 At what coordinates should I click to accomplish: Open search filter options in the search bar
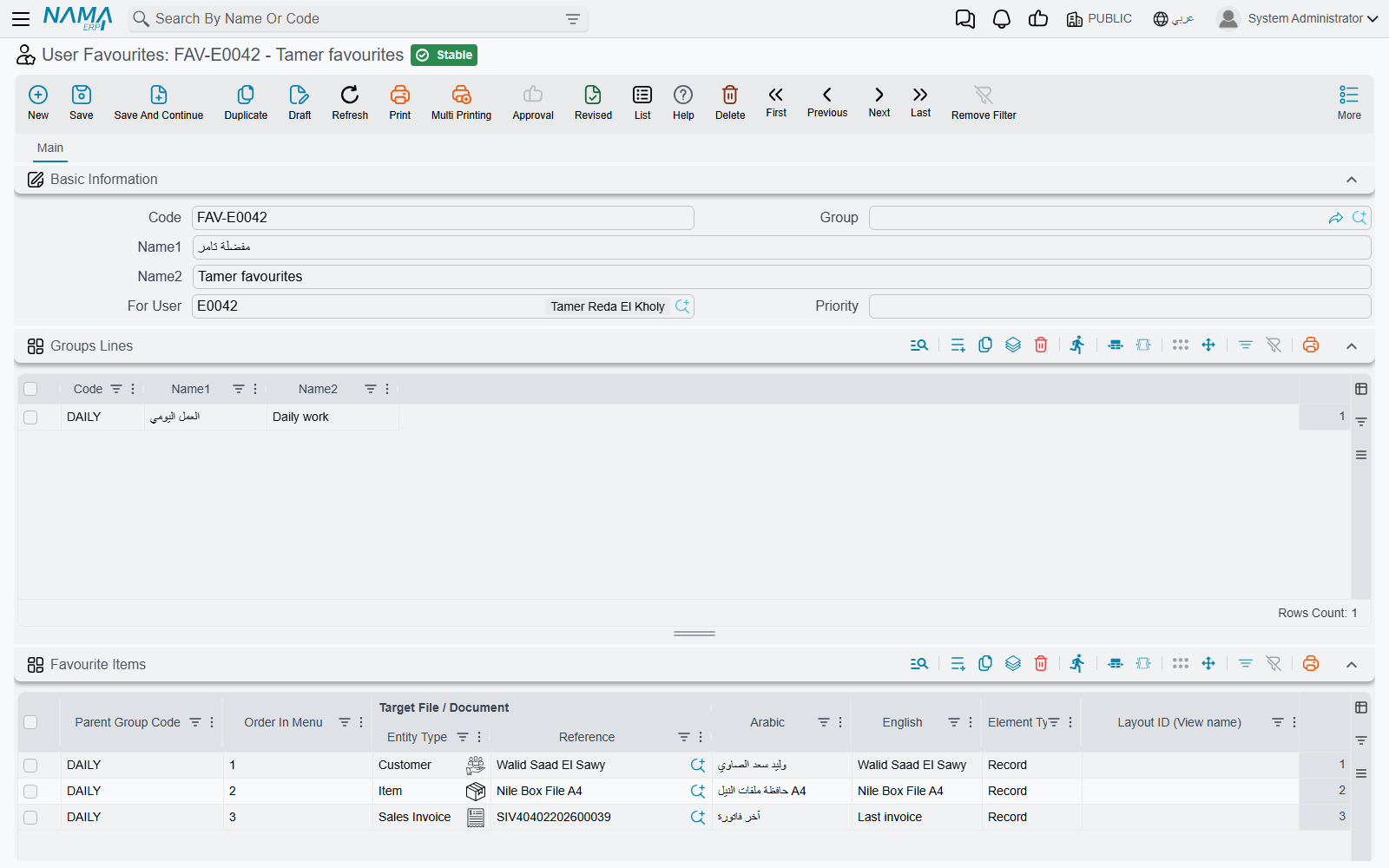[573, 19]
